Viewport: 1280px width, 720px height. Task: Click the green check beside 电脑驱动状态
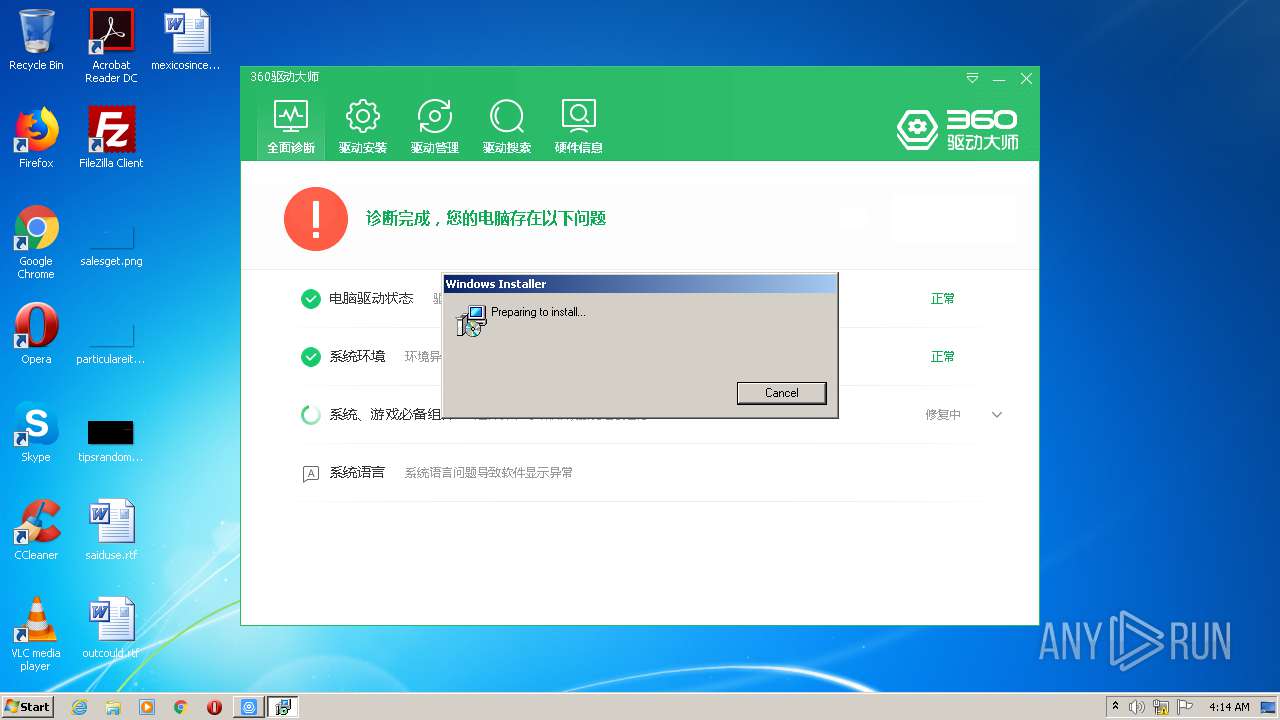(x=311, y=298)
